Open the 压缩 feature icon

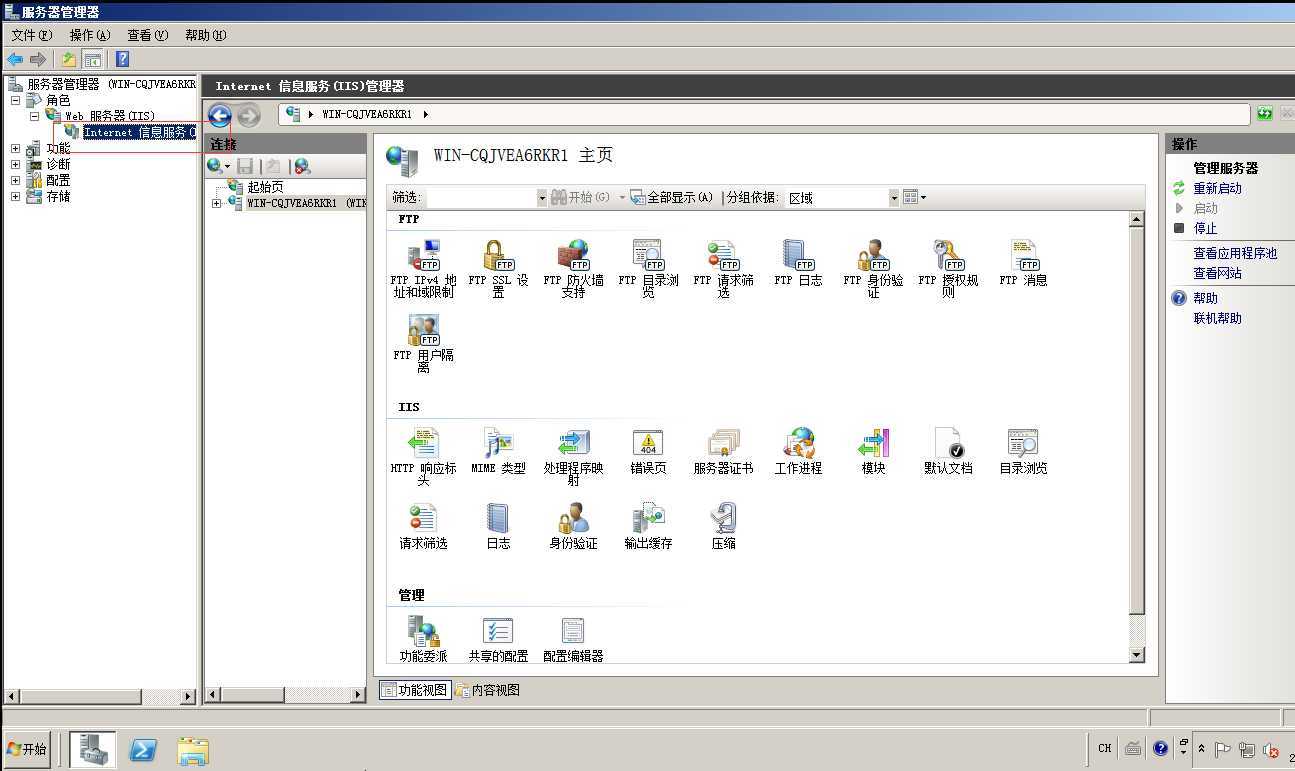pyautogui.click(x=723, y=526)
